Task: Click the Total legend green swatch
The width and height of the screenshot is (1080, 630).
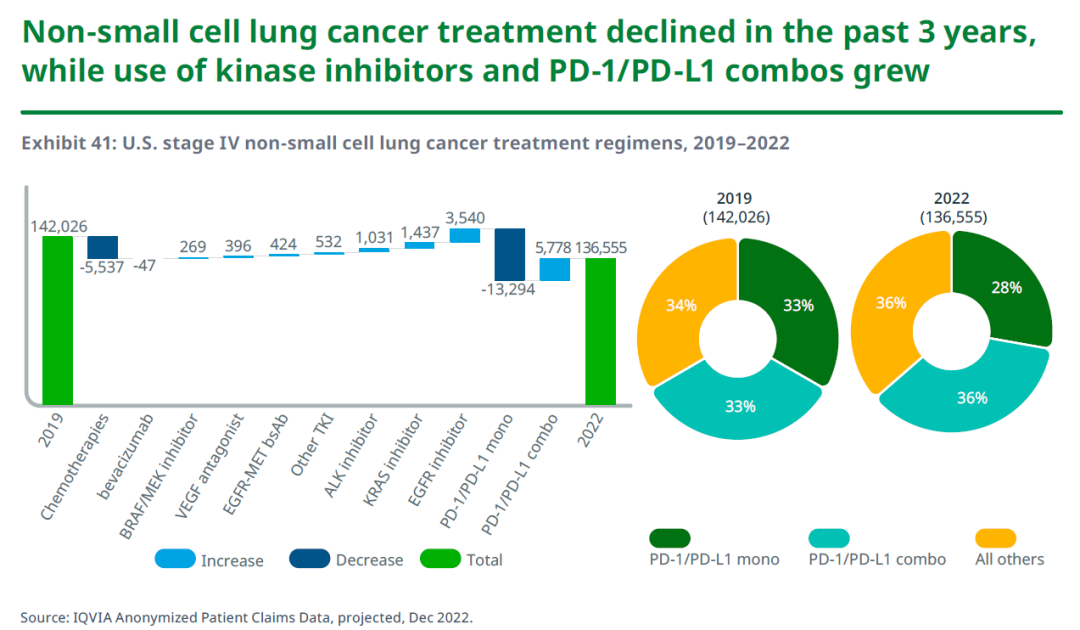Action: (440, 559)
